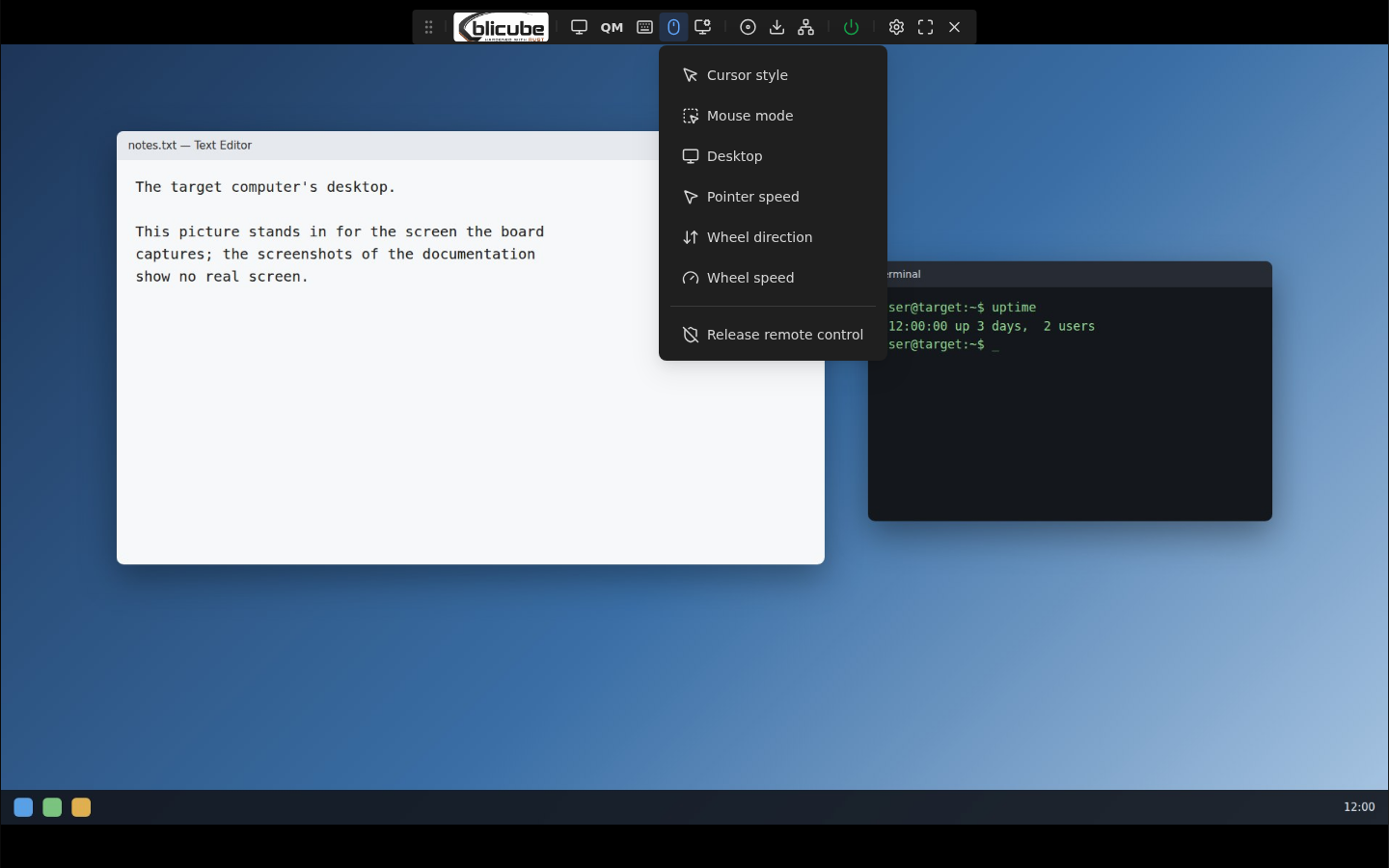Open the QM toolbar item
1389x868 pixels.
[612, 27]
